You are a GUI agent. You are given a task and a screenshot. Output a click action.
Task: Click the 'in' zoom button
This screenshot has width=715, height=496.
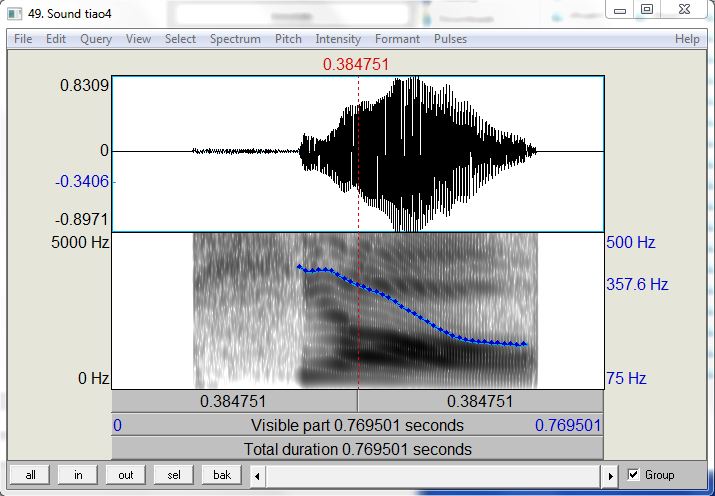click(x=78, y=475)
